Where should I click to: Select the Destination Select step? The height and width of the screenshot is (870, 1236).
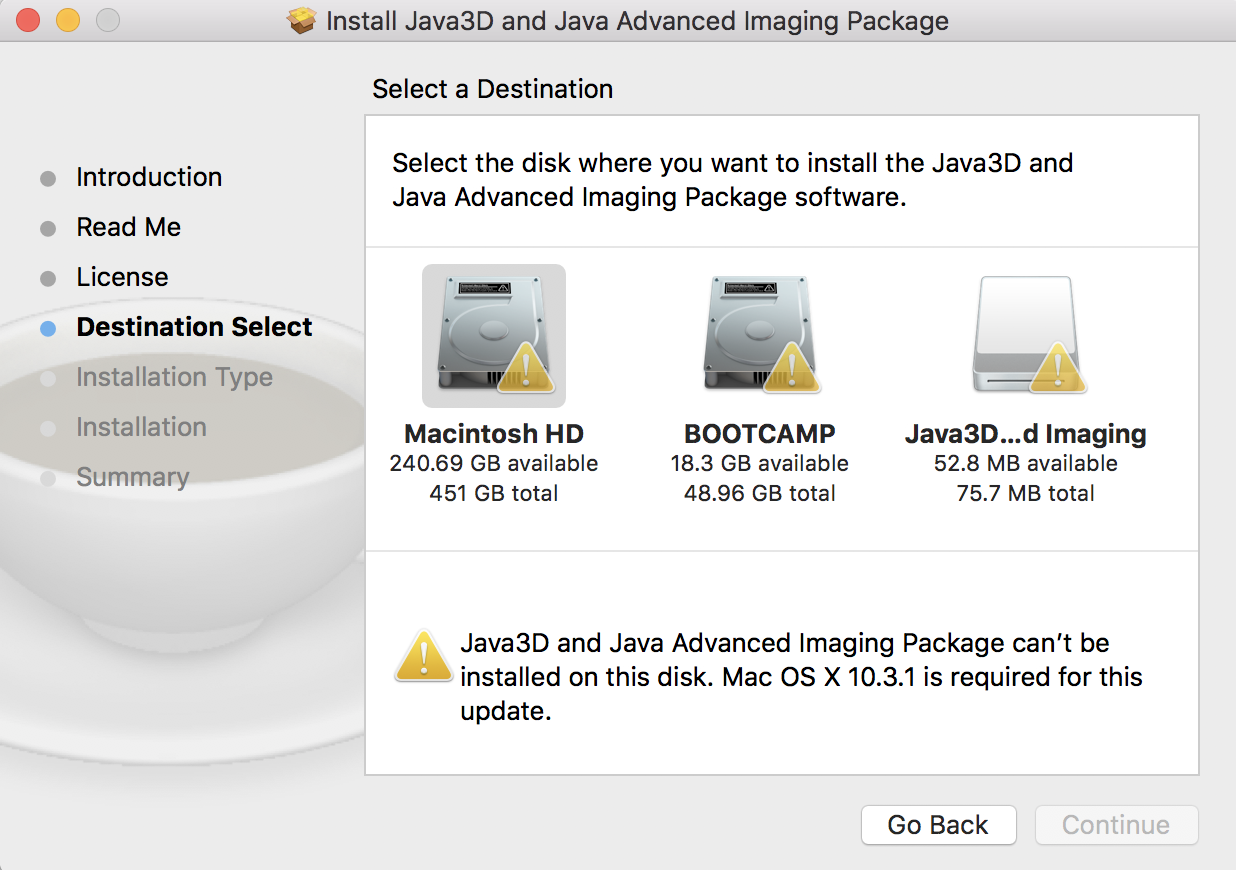(194, 327)
